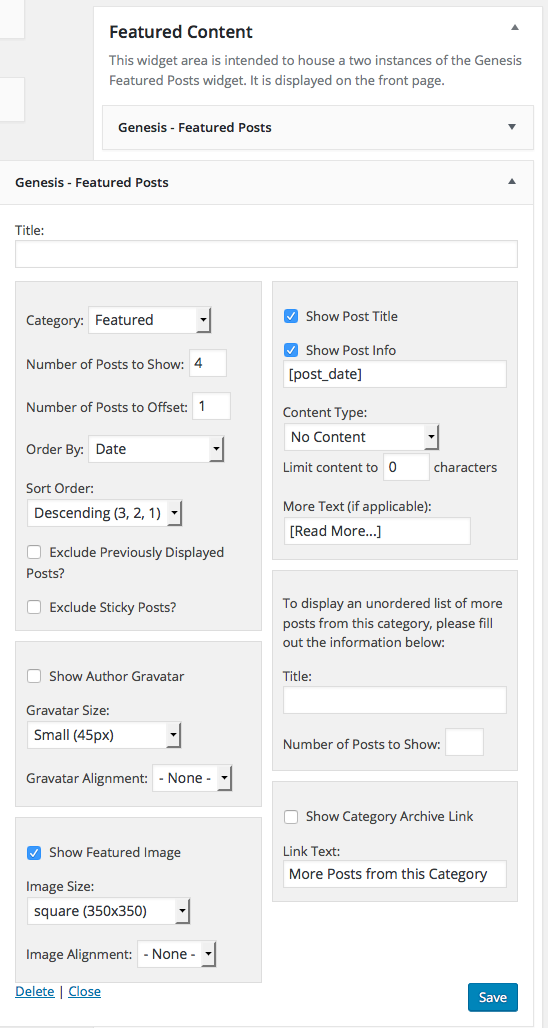Enable Exclude Previously Displayed Posts checkbox
Image resolution: width=548 pixels, height=1028 pixels.
34,552
